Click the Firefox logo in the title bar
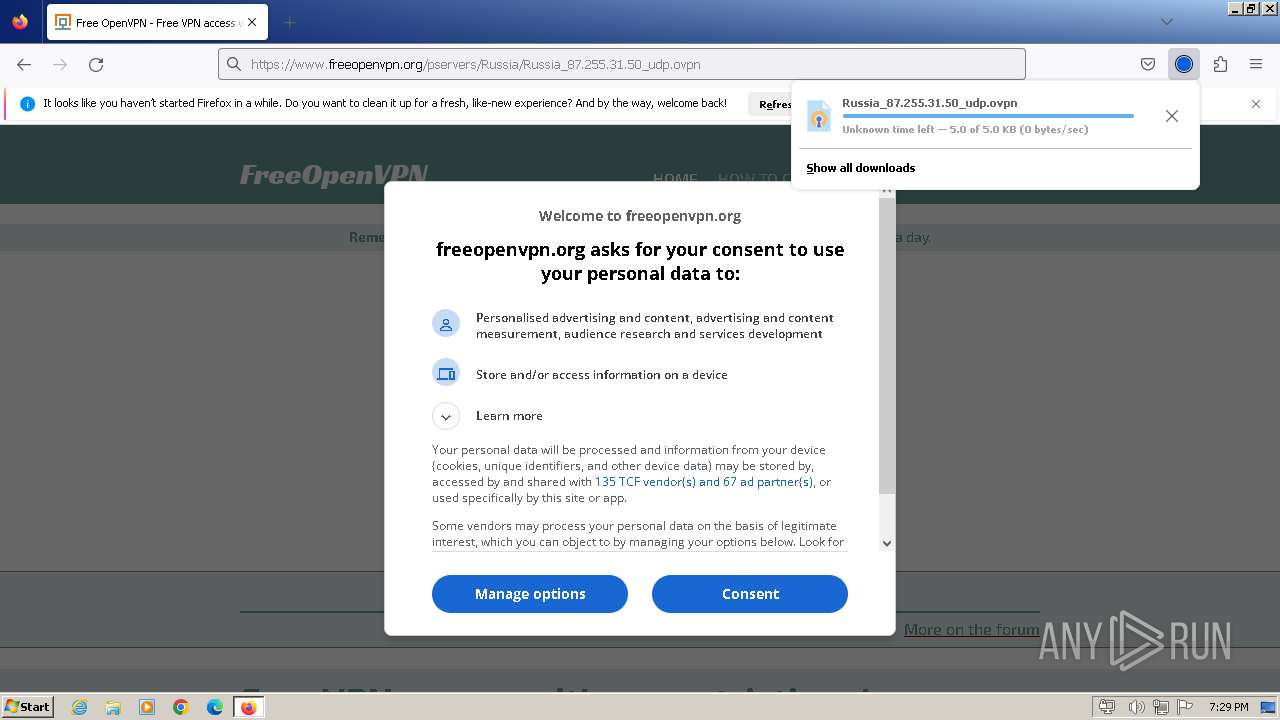 pyautogui.click(x=20, y=21)
